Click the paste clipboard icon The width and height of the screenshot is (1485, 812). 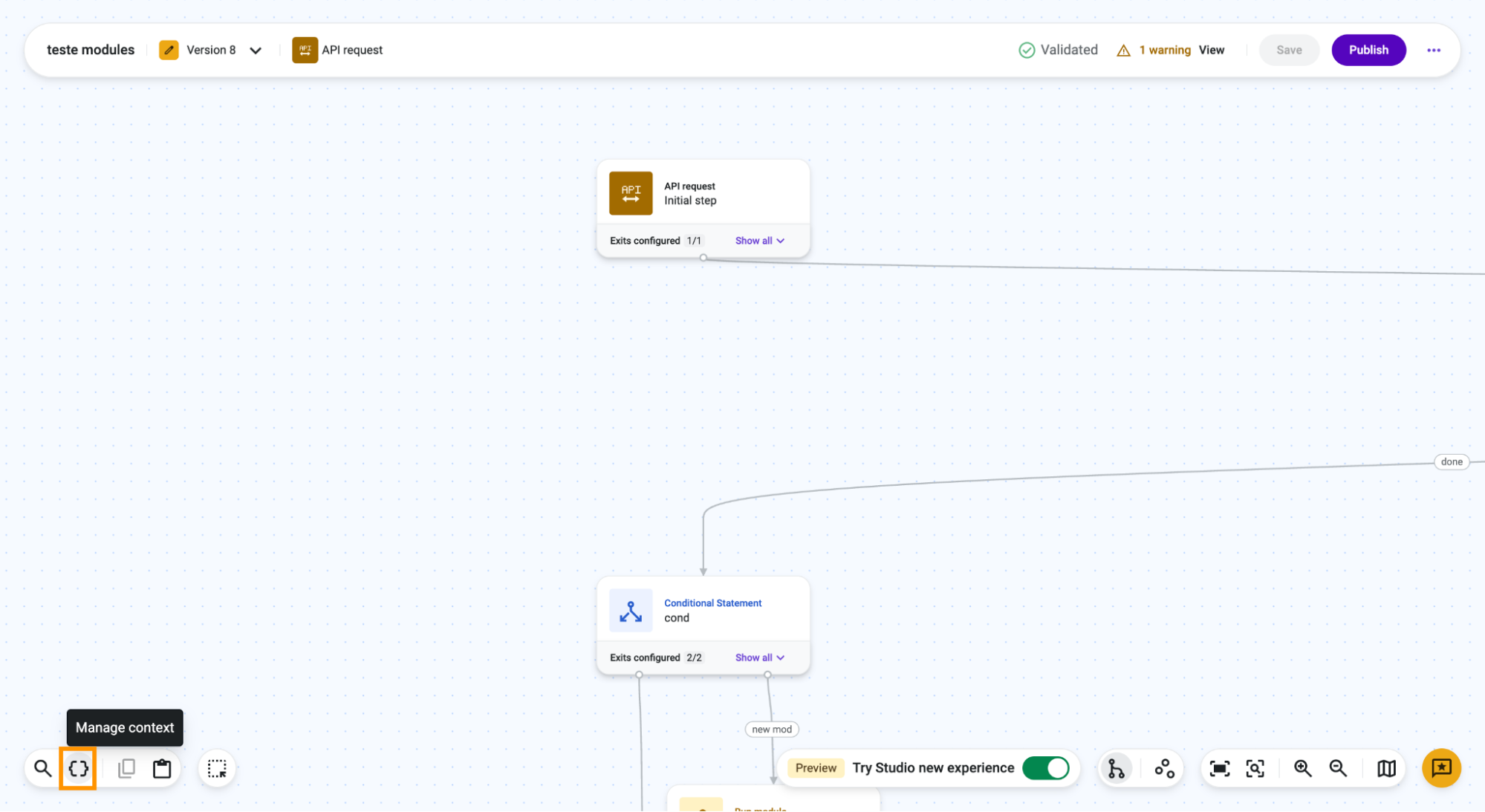[162, 768]
